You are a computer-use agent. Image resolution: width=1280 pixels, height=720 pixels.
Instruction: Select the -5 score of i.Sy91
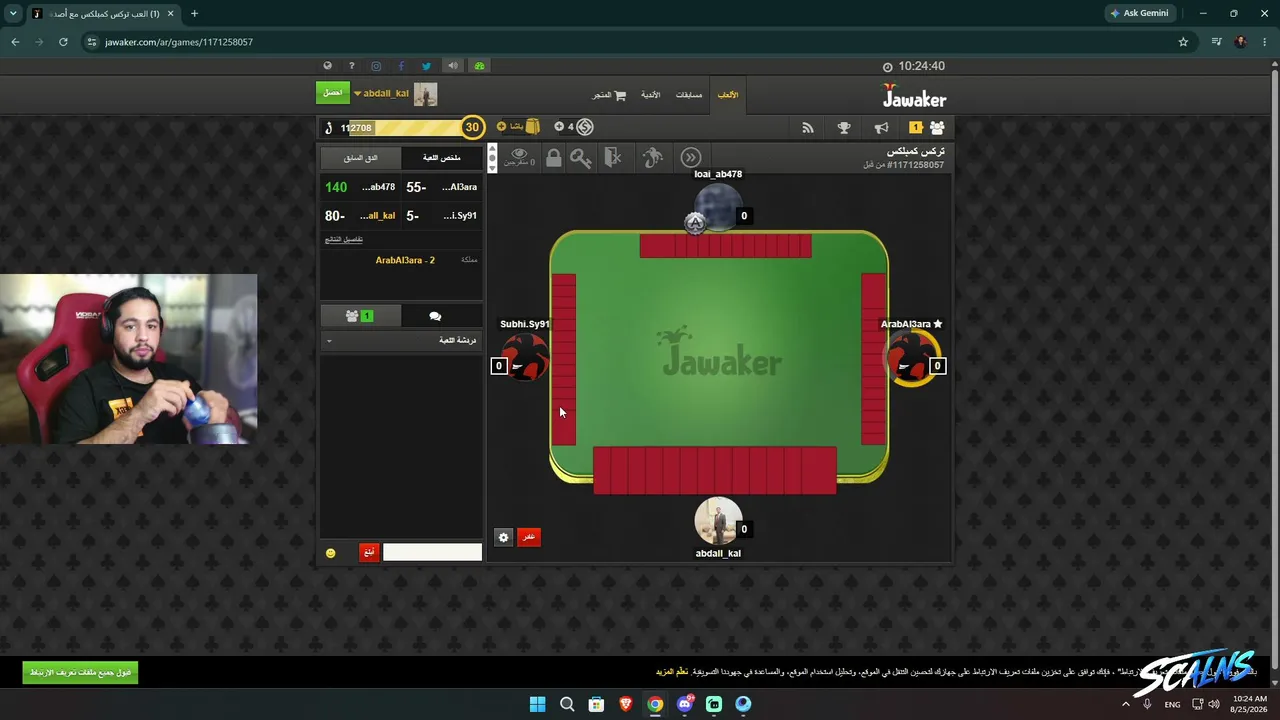(412, 215)
